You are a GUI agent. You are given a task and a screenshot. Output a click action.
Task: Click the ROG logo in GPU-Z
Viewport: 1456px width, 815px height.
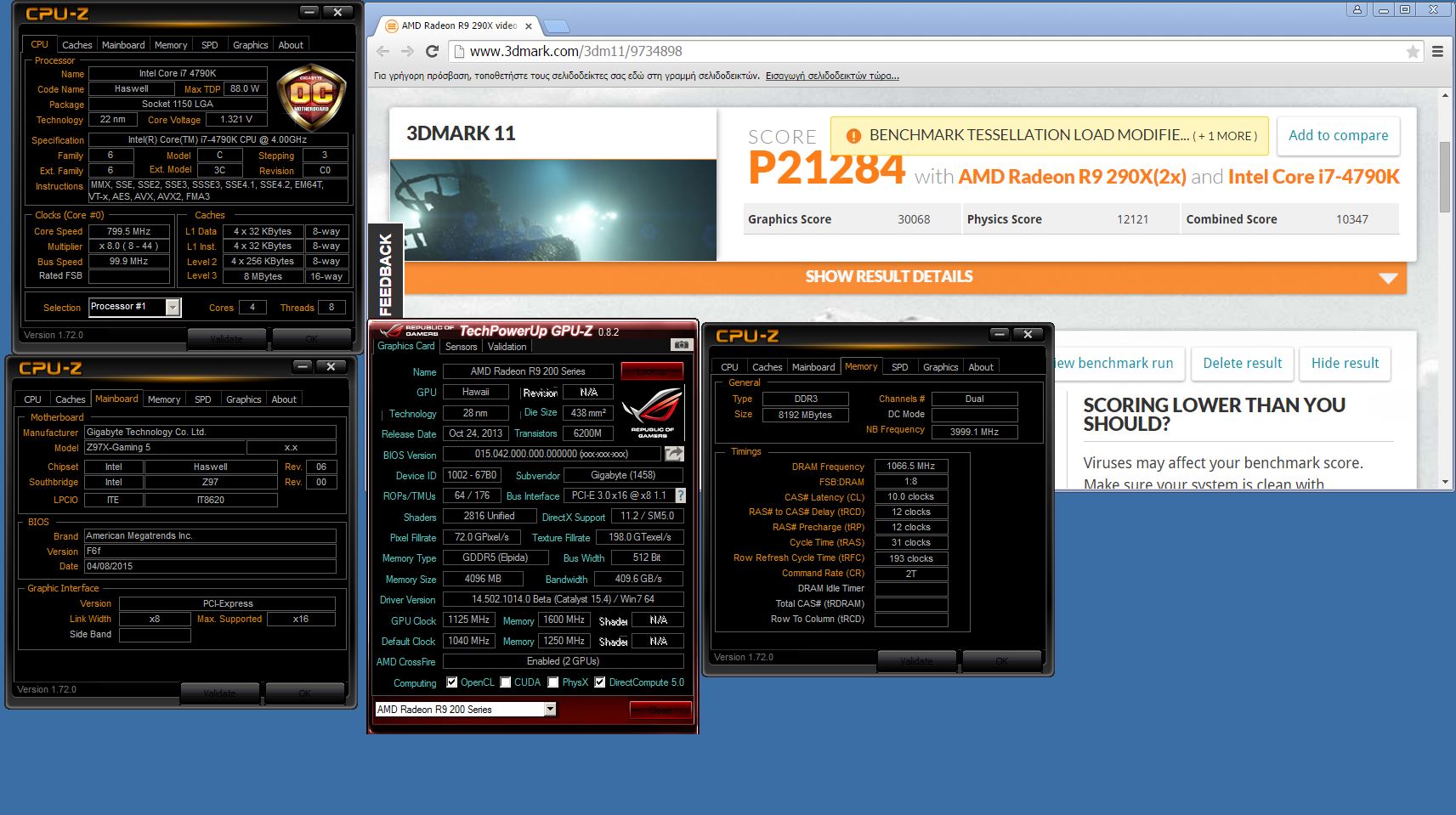(x=652, y=412)
